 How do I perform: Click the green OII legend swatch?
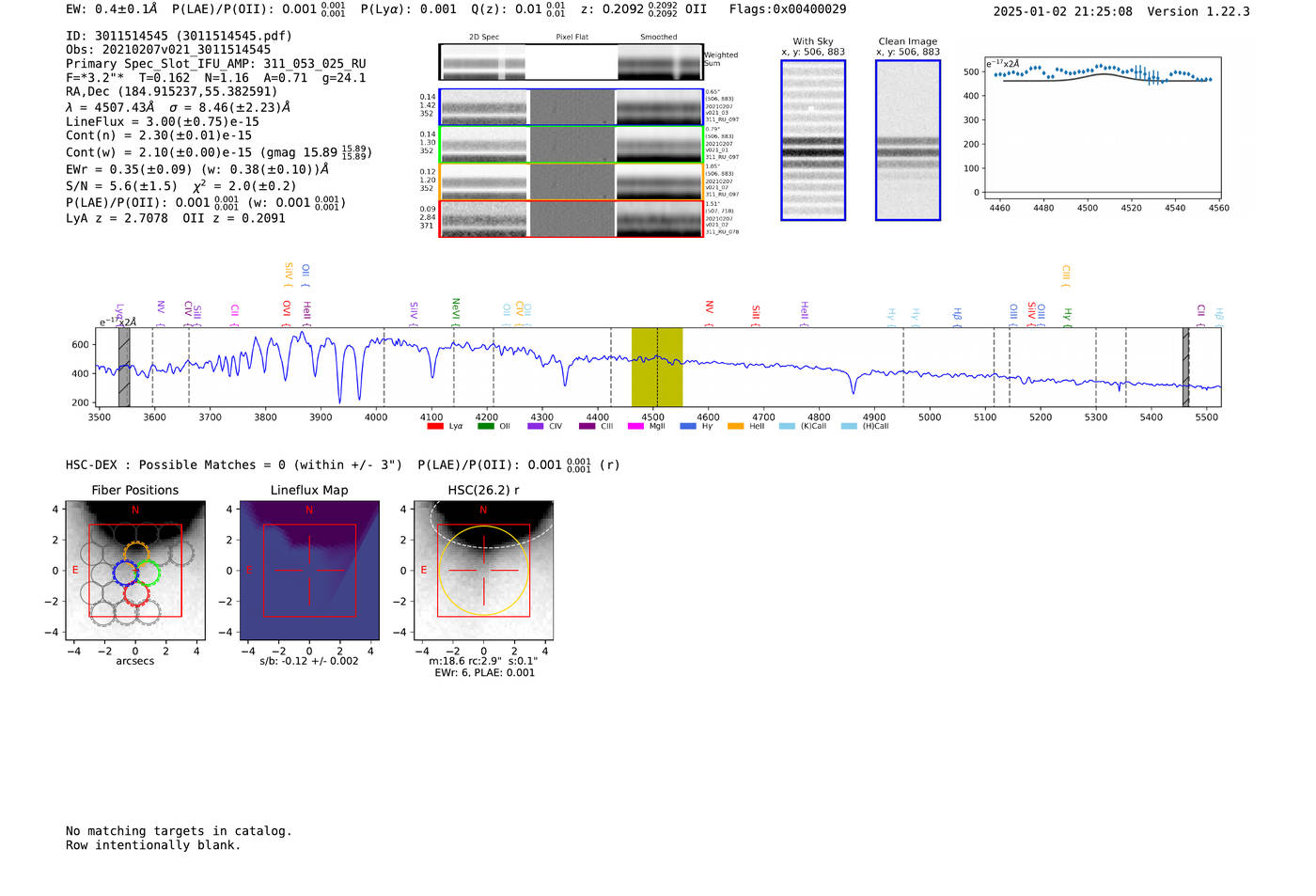point(485,426)
